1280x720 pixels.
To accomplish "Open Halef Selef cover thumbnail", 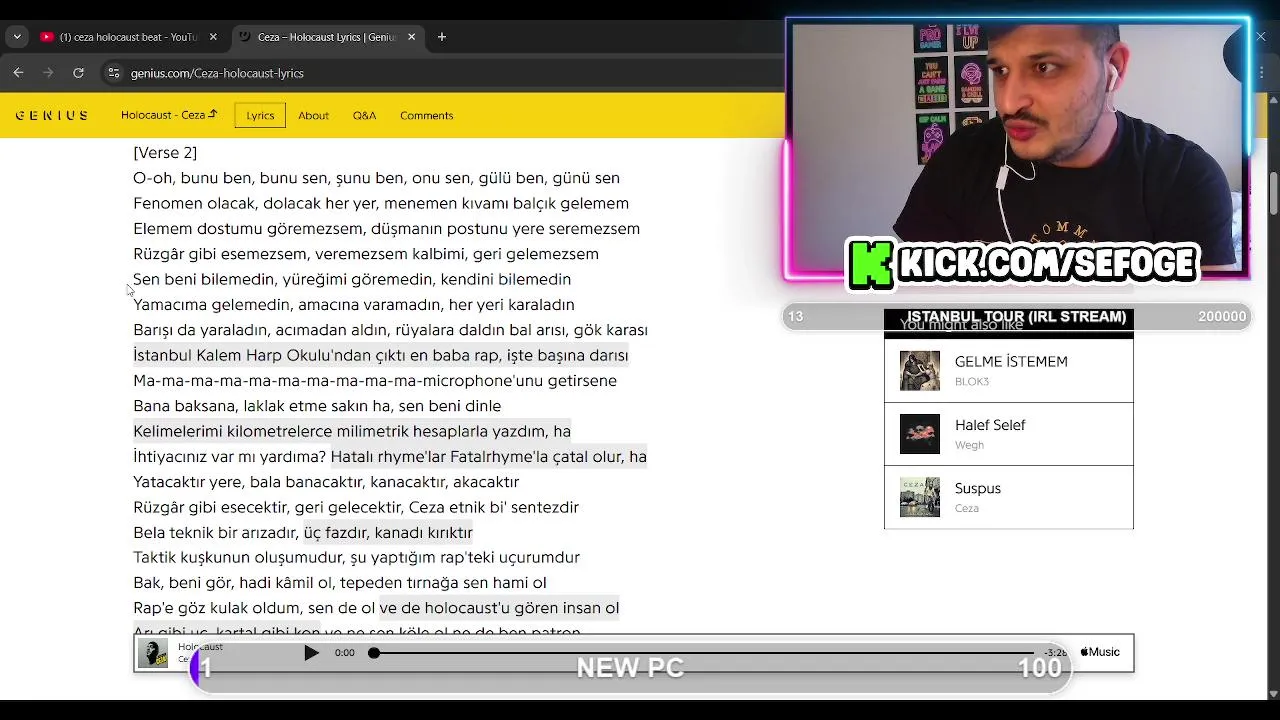I will (x=920, y=434).
